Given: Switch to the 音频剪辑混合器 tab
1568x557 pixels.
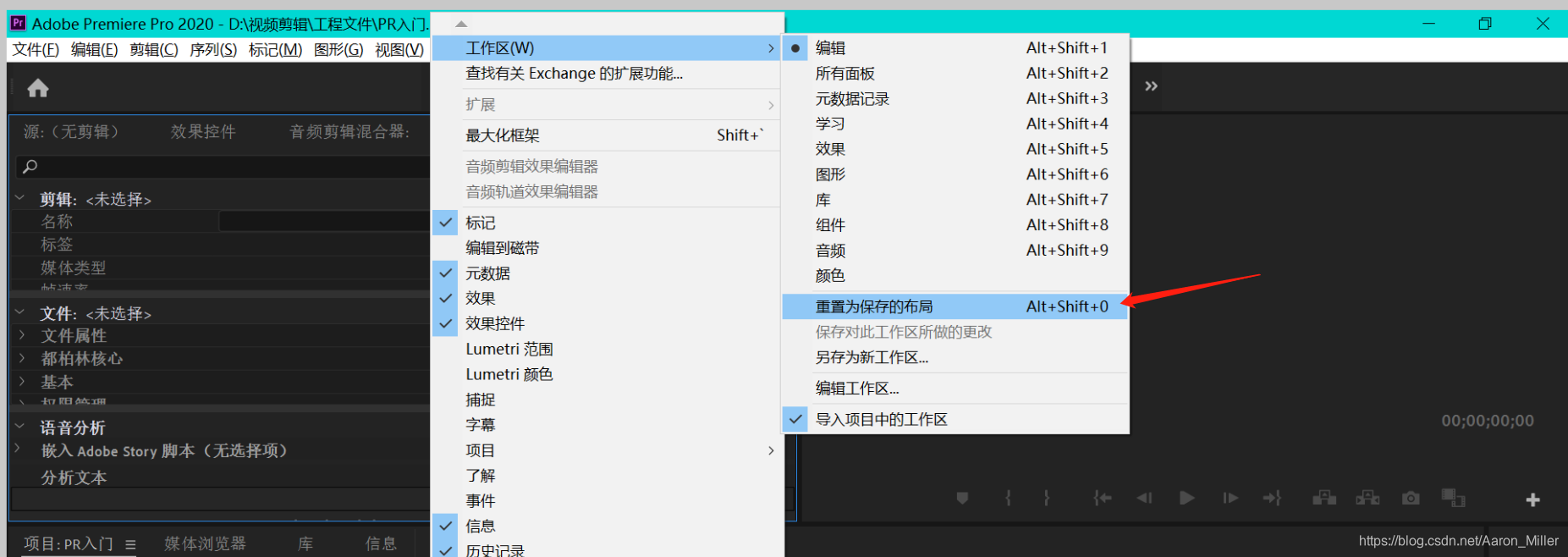Looking at the screenshot, I should [349, 131].
